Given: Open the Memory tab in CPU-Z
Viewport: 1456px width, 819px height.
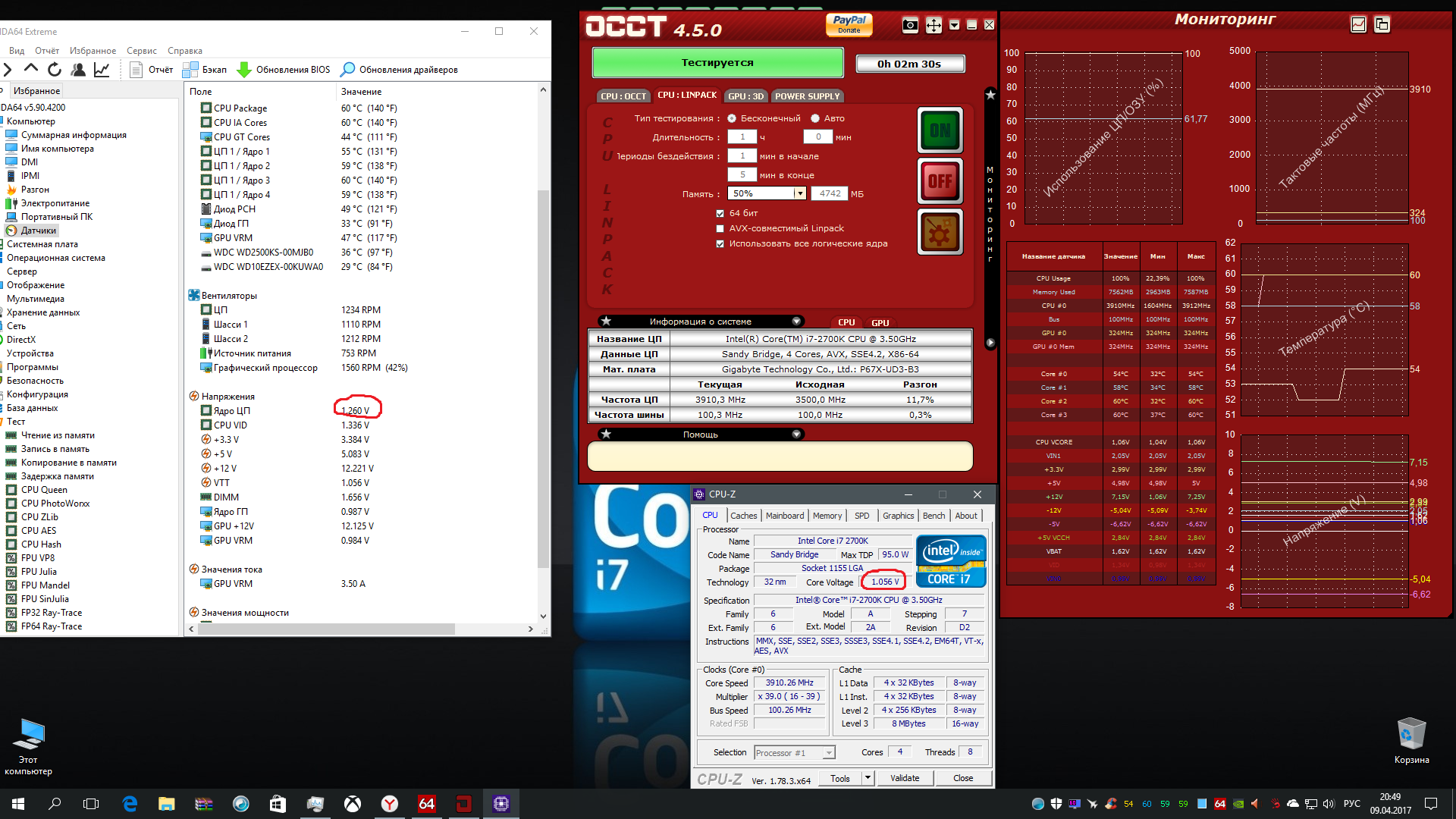Looking at the screenshot, I should [x=827, y=516].
